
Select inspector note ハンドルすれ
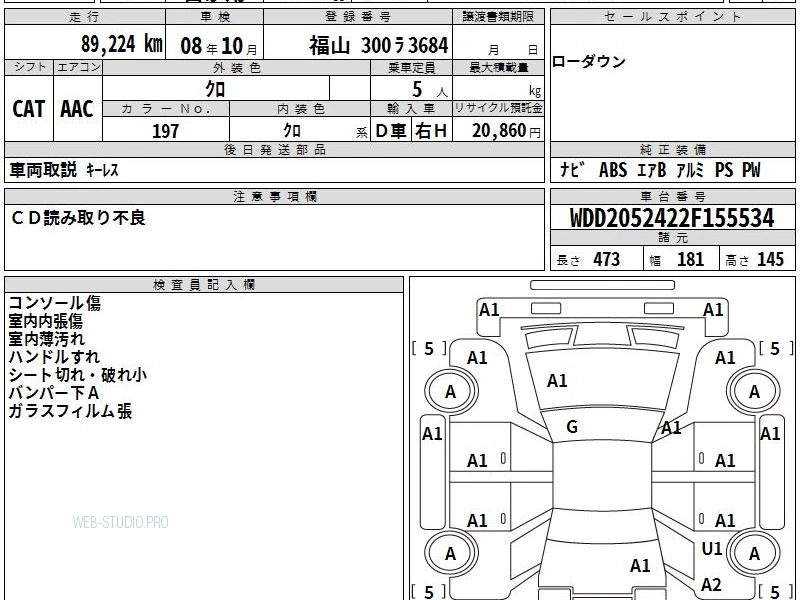pos(54,357)
